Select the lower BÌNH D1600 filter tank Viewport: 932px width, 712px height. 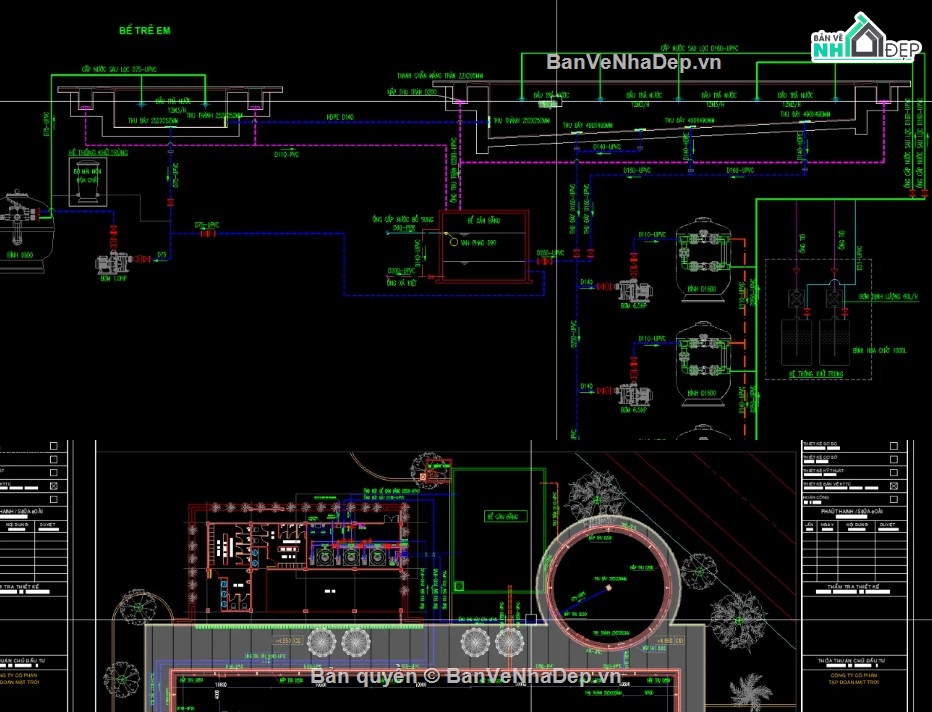pos(704,364)
